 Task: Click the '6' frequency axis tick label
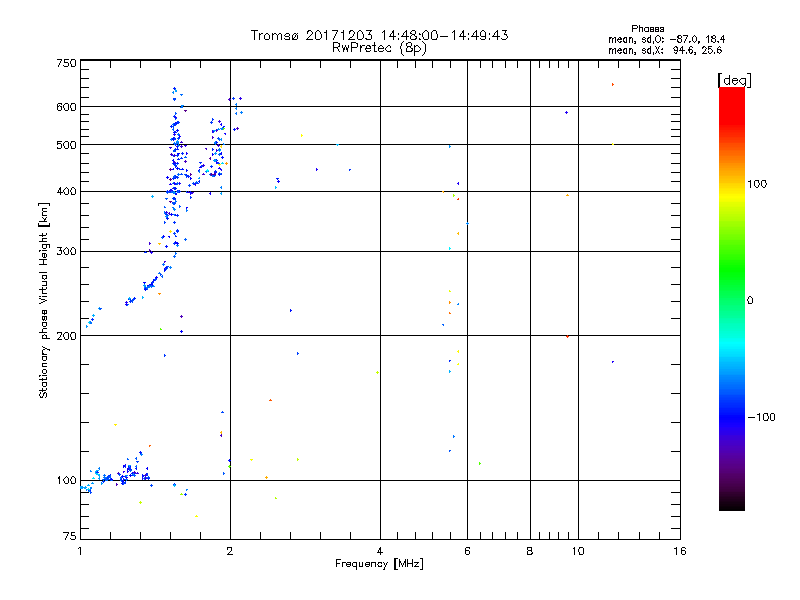coord(467,551)
